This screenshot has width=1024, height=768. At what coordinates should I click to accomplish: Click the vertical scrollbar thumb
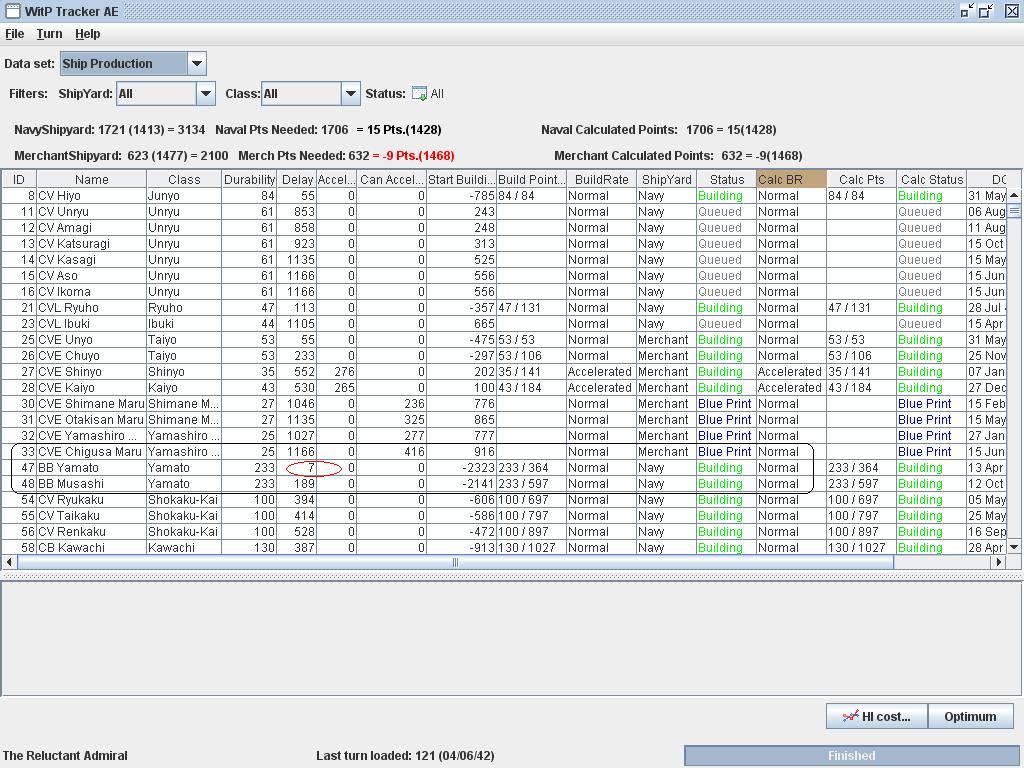[x=1014, y=210]
